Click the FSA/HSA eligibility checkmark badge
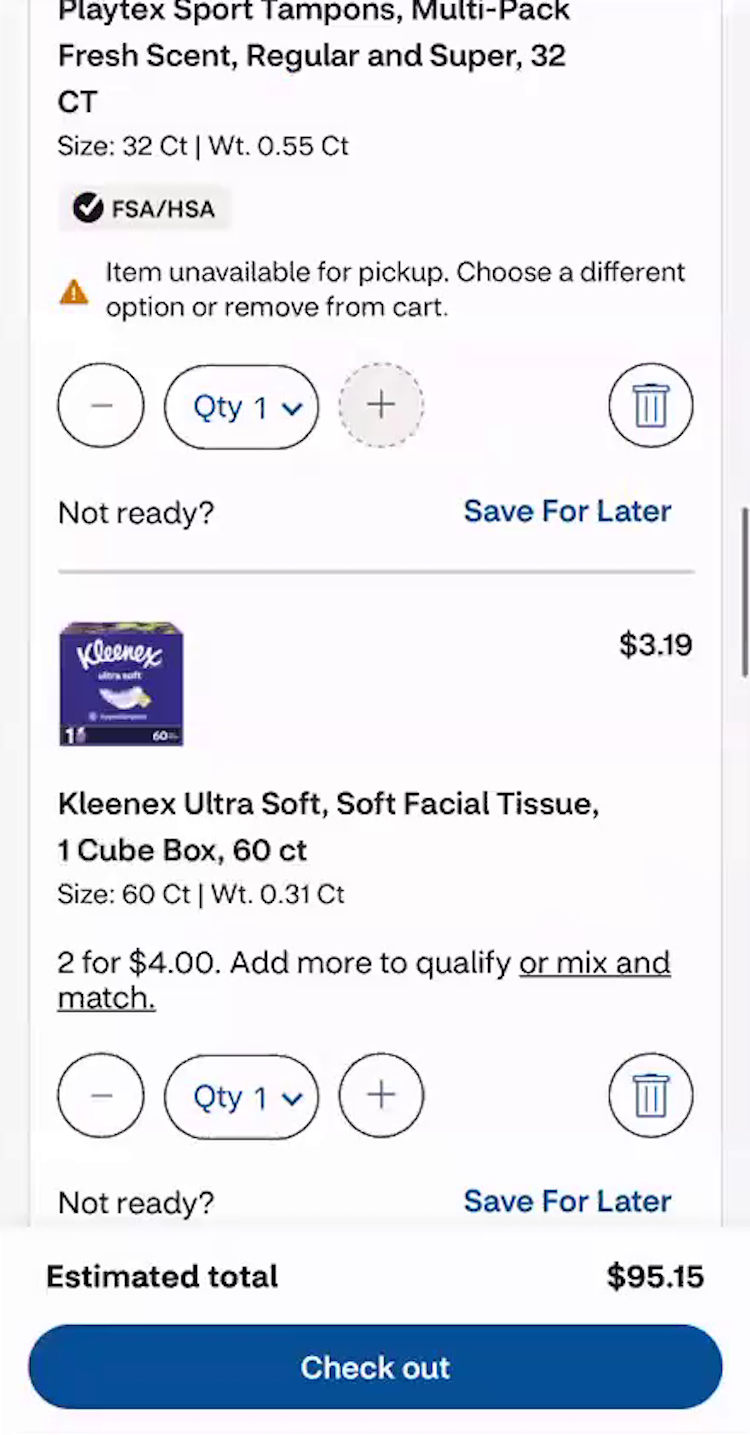The height and width of the screenshot is (1435, 750). click(x=88, y=208)
